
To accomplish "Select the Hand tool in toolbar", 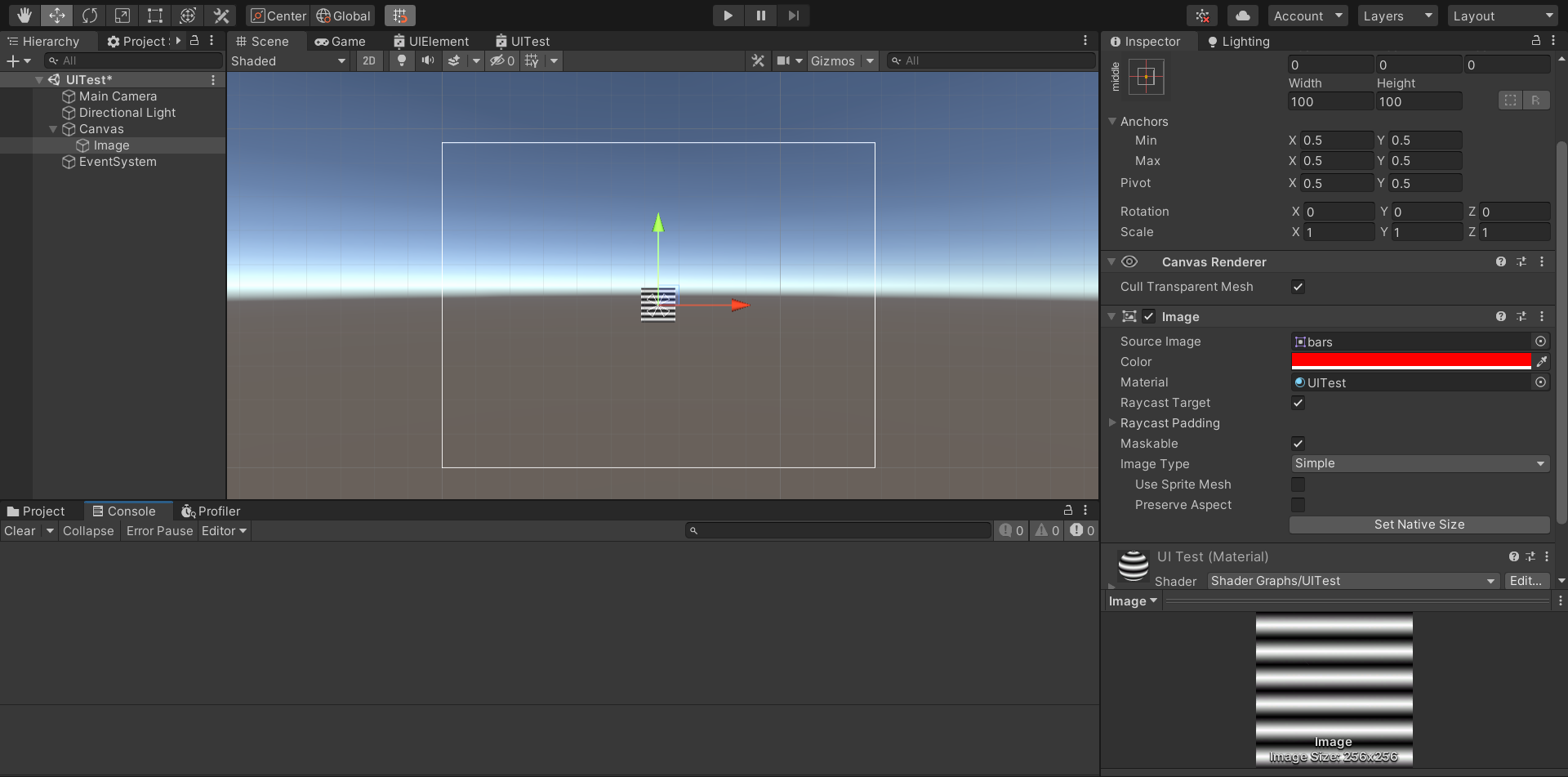I will (24, 16).
